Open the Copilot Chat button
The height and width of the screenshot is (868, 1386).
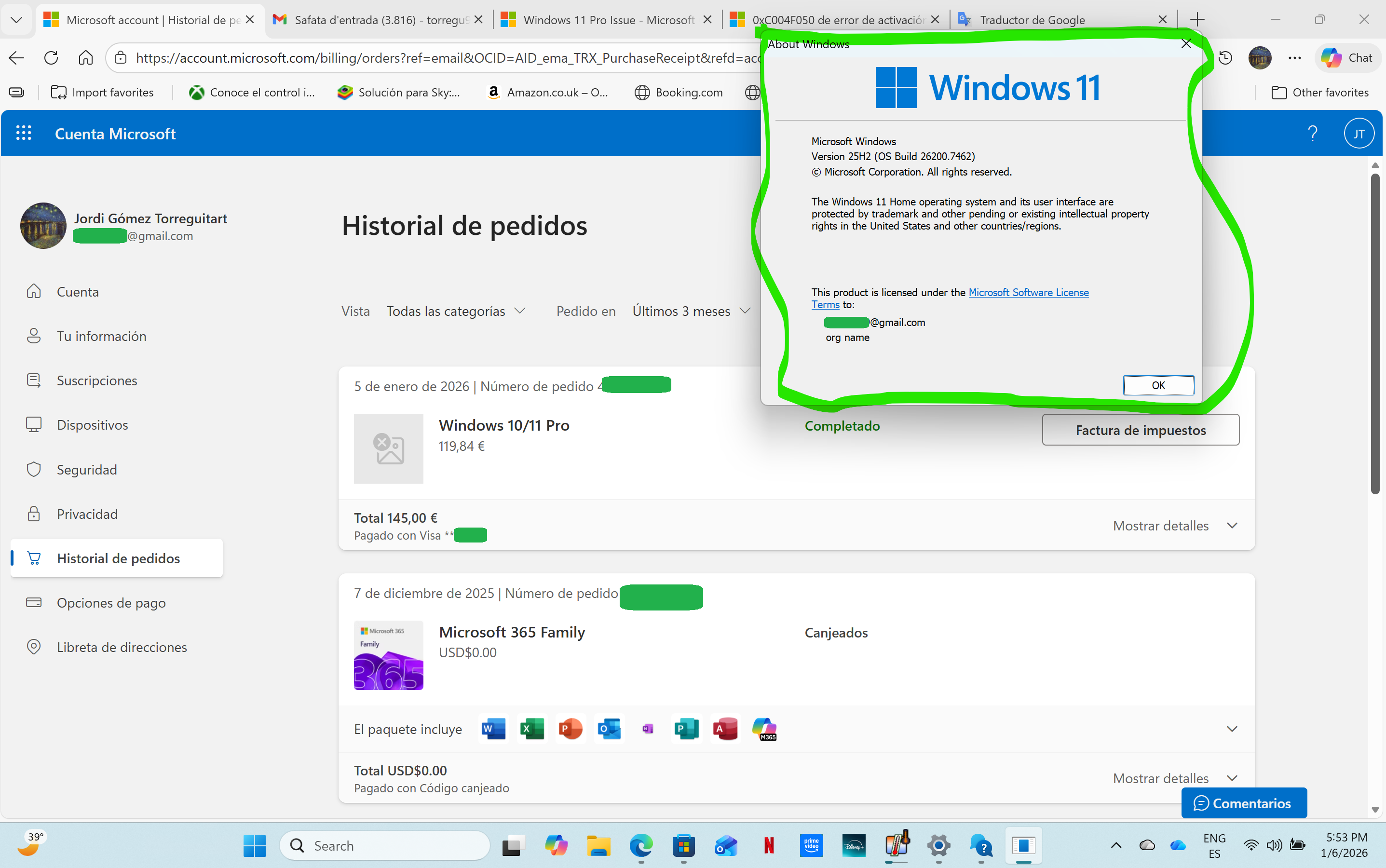click(x=1347, y=57)
